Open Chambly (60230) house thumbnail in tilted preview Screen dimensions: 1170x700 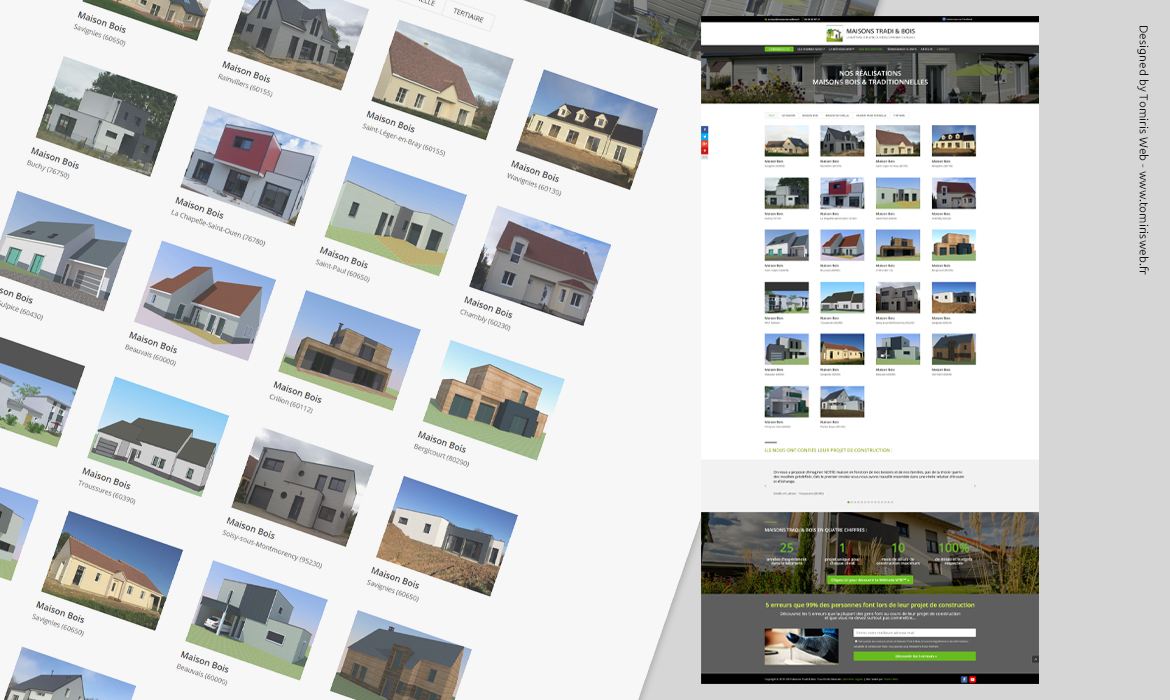[x=541, y=265]
